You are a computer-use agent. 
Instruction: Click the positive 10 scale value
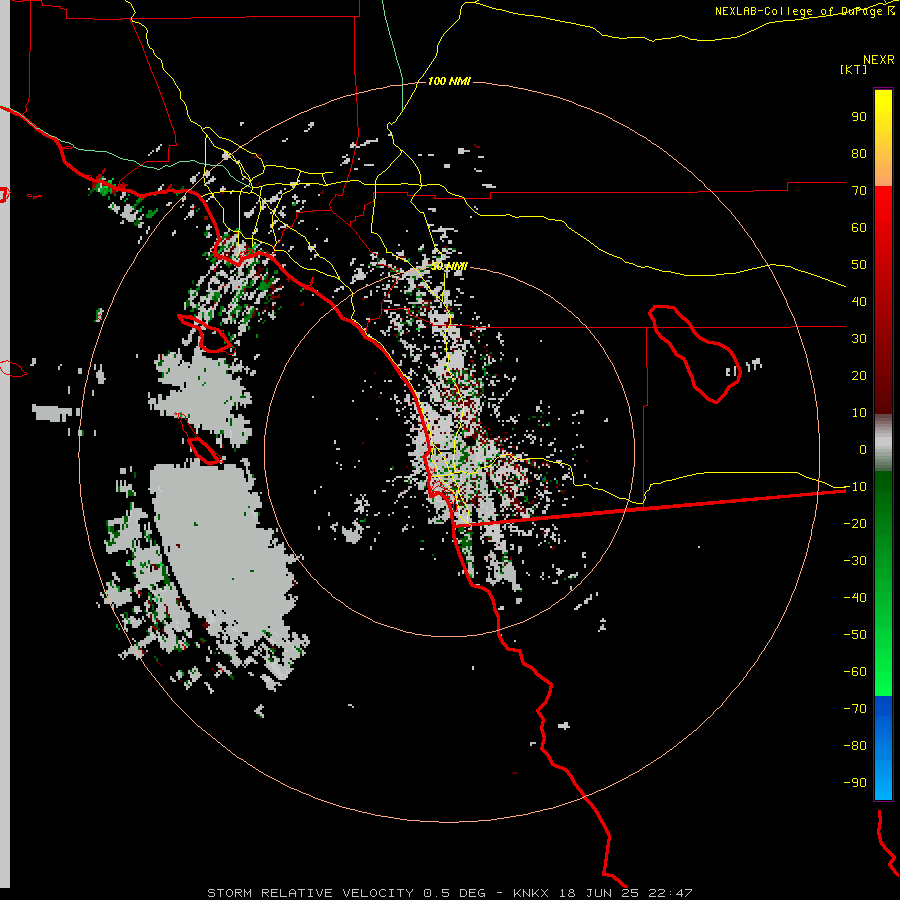coord(859,413)
